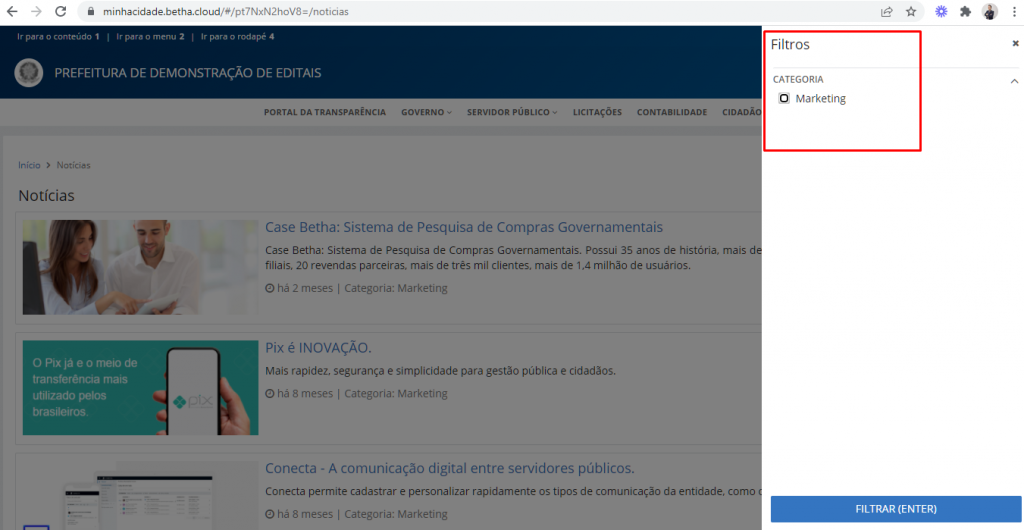Image resolution: width=1024 pixels, height=530 pixels.
Task: Close the Filtros panel with the X
Action: pos(1015,43)
